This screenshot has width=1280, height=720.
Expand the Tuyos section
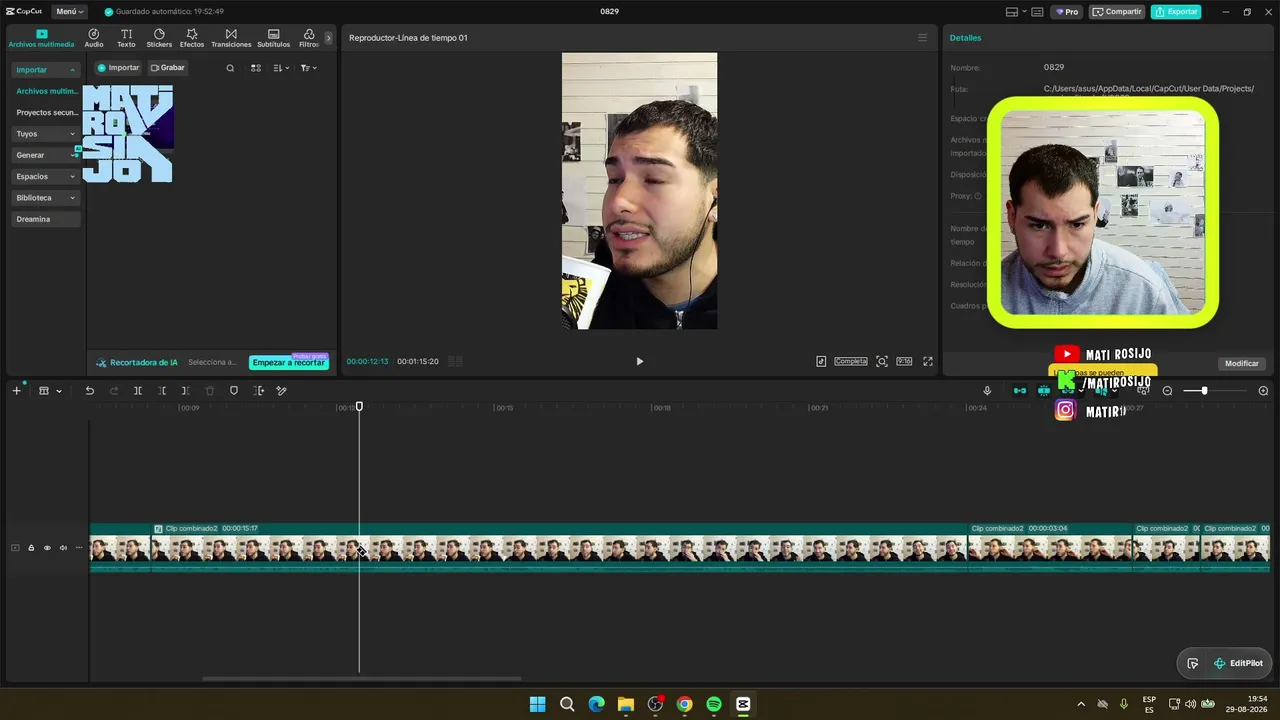pyautogui.click(x=46, y=134)
